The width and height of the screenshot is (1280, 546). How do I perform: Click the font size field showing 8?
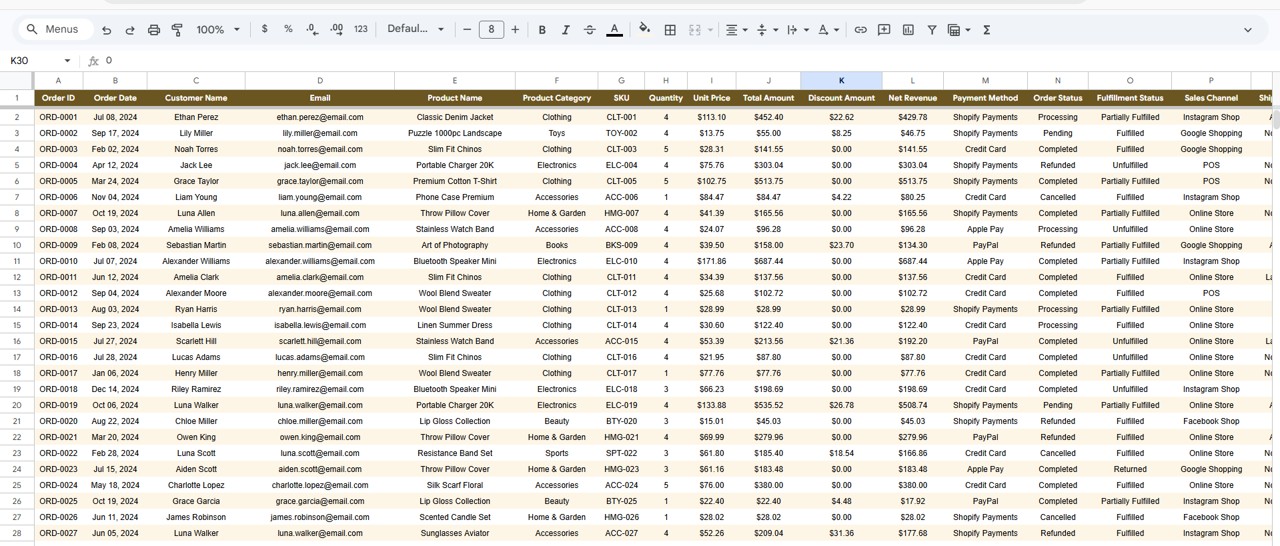click(491, 30)
